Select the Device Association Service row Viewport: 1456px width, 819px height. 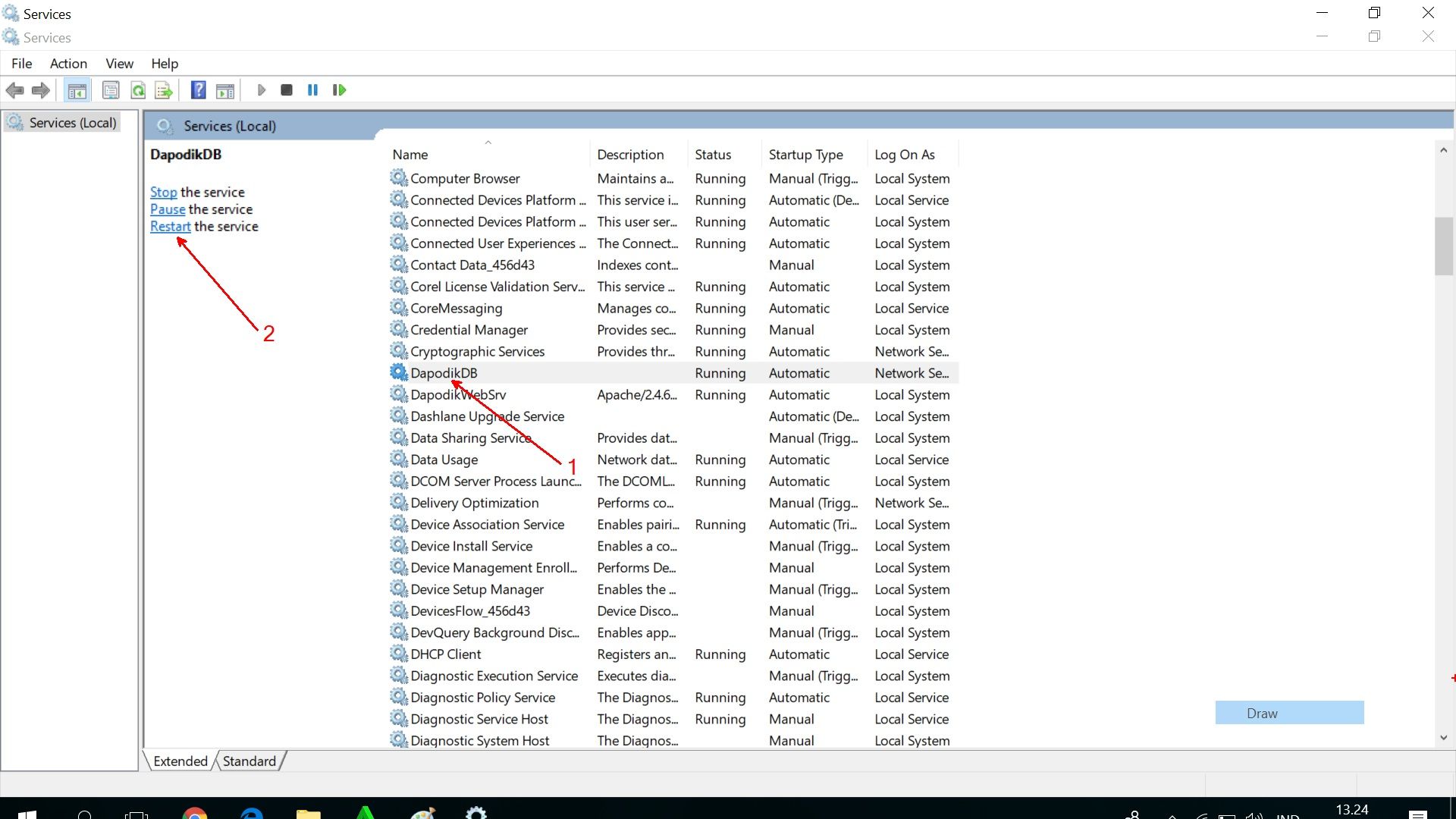point(673,524)
